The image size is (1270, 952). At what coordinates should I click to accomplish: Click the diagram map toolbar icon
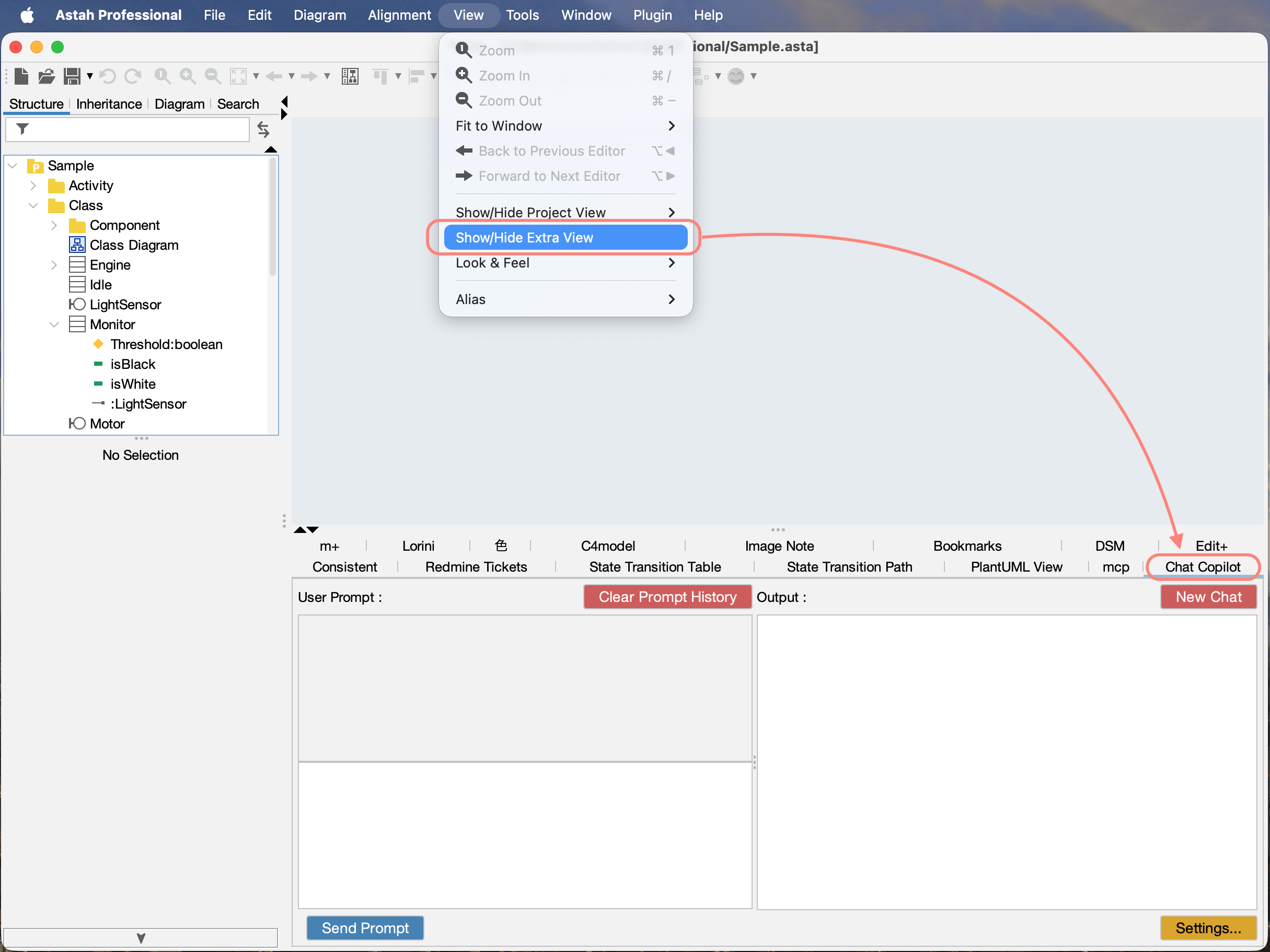pos(350,76)
